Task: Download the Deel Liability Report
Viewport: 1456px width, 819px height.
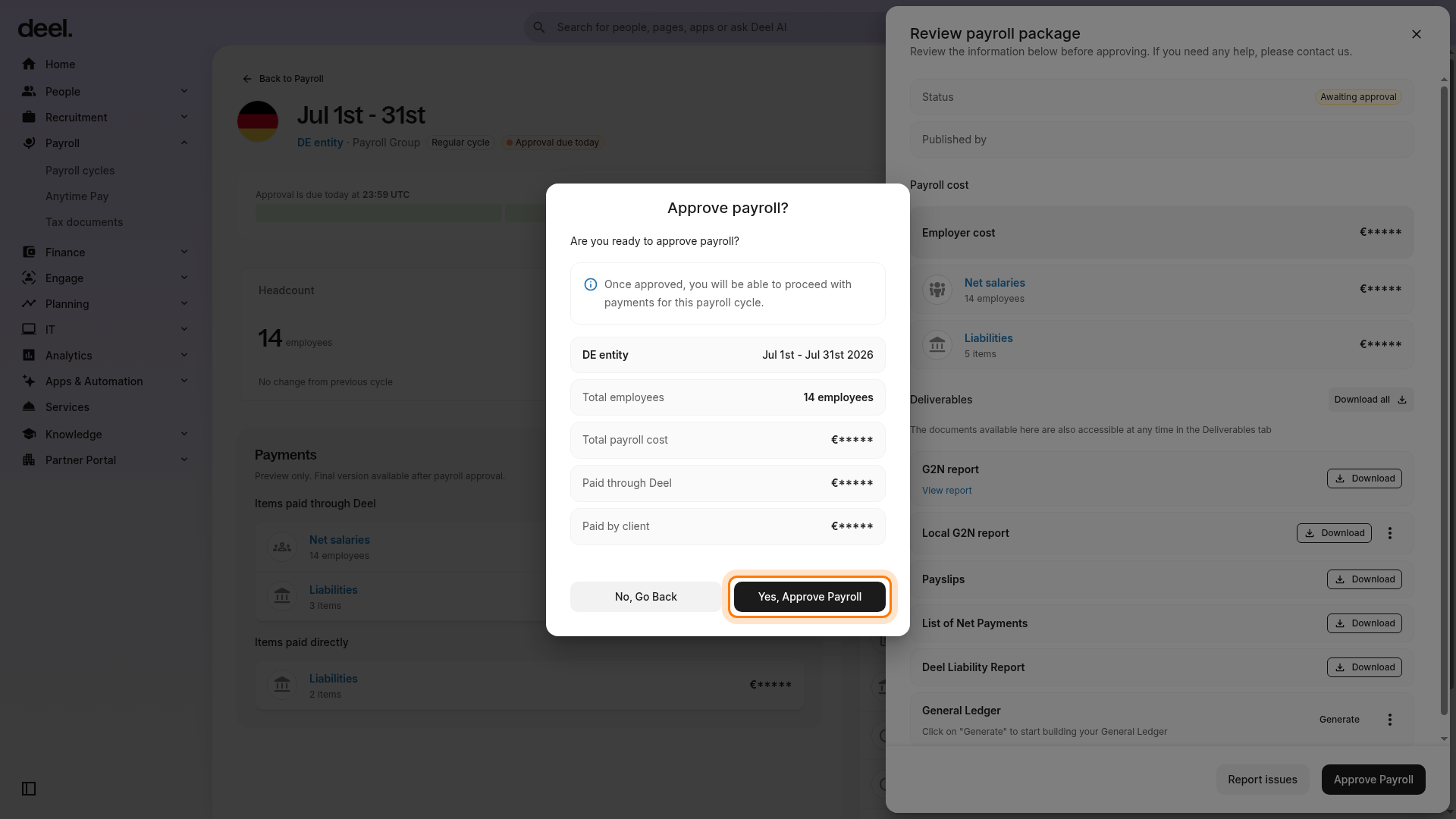Action: coord(1364,667)
